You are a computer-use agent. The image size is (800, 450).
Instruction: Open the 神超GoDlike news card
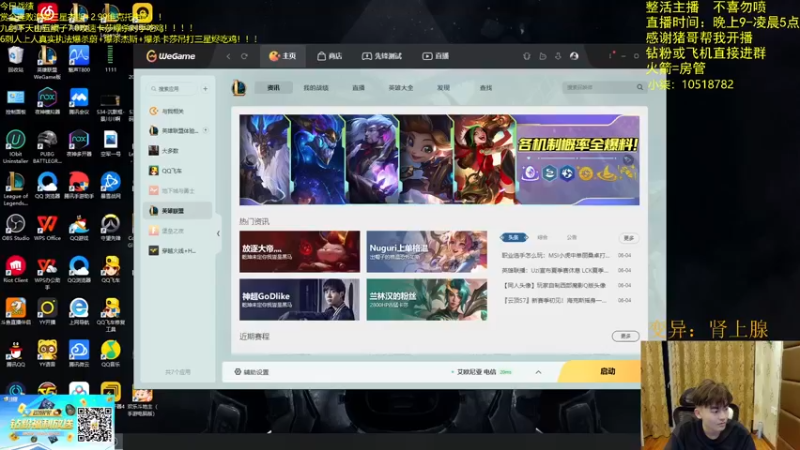point(299,299)
